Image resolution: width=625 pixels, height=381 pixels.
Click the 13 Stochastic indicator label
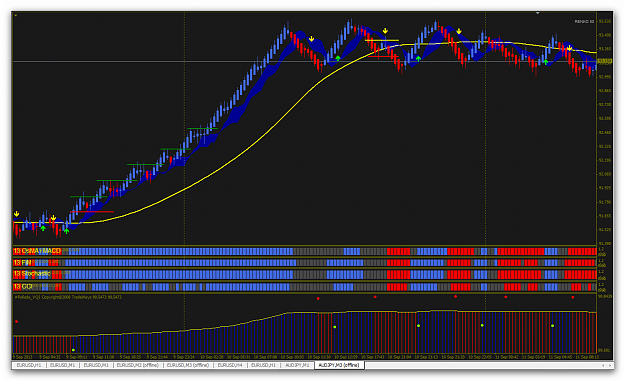[x=32, y=274]
